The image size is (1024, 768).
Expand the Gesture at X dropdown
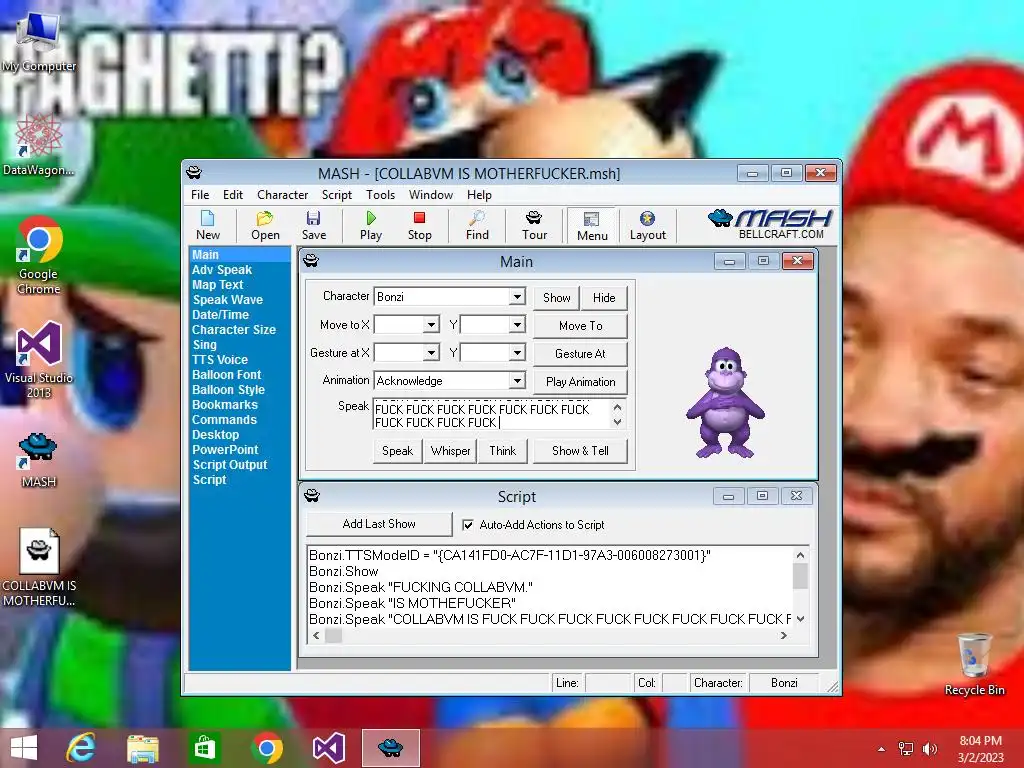[x=431, y=353]
